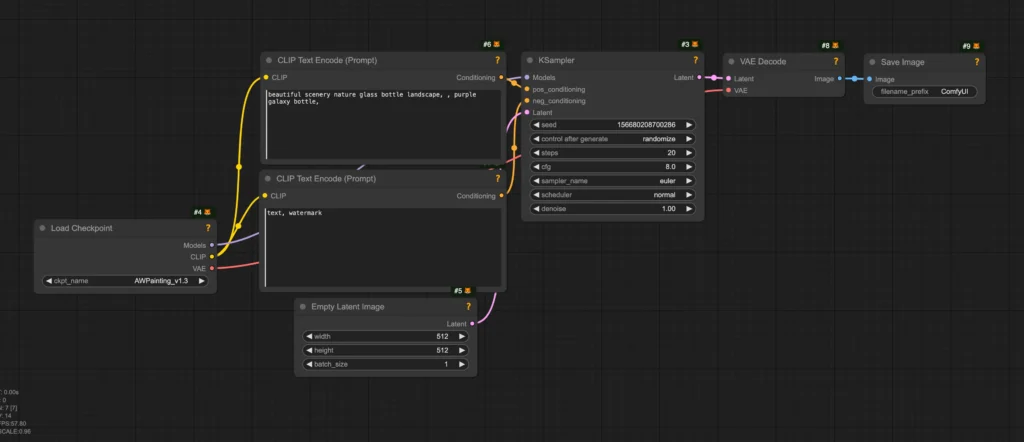Click the Save Image node title
1024x442 pixels.
click(x=902, y=62)
